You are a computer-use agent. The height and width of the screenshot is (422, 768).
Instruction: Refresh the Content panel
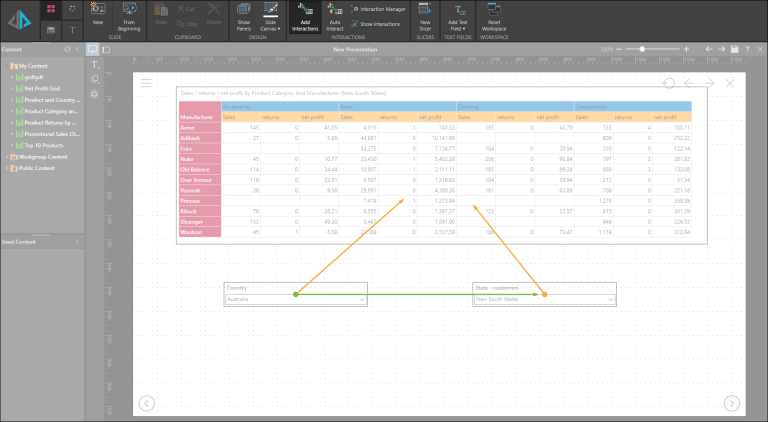click(67, 48)
